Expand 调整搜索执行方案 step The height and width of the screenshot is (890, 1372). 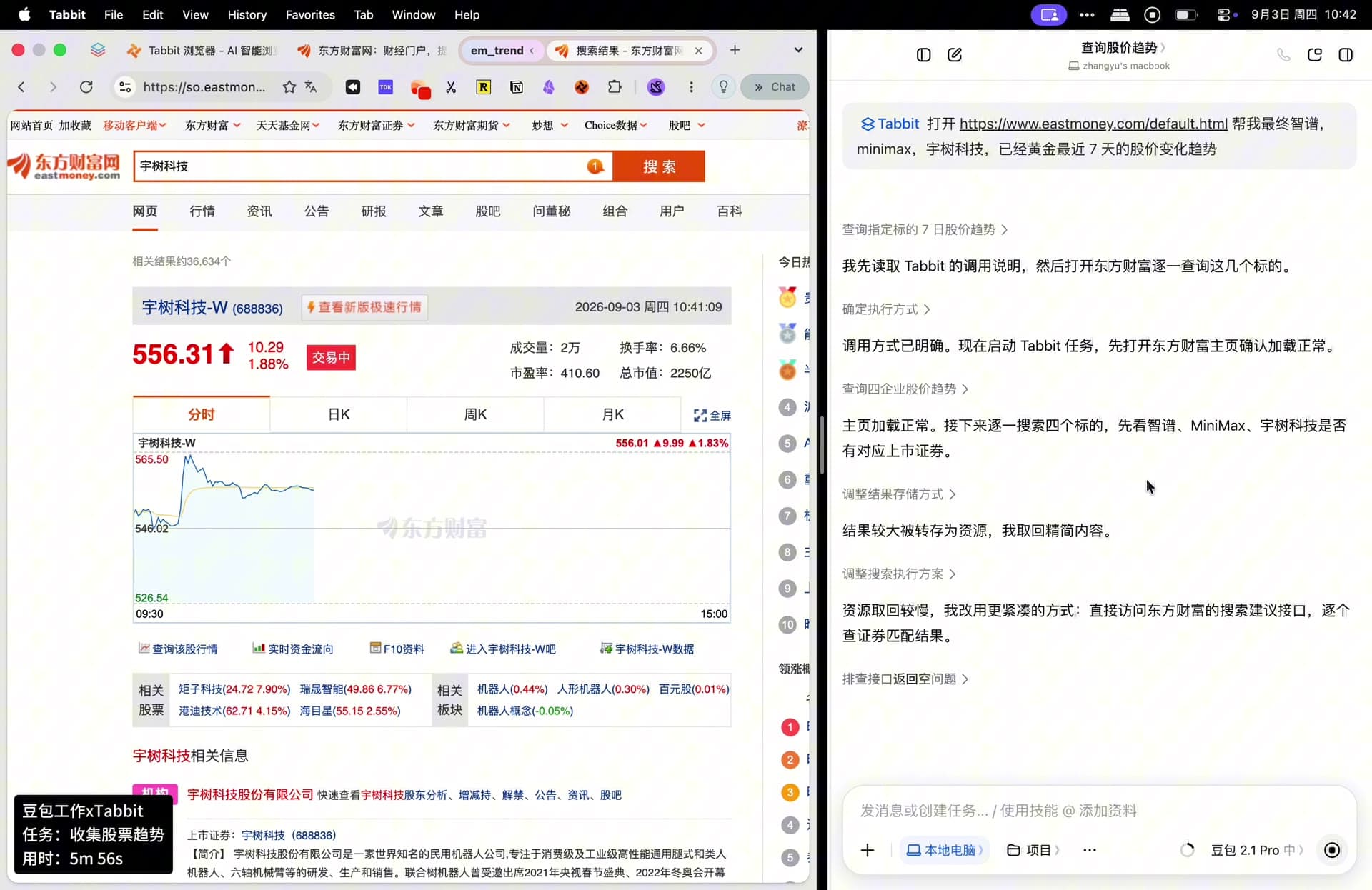point(899,574)
